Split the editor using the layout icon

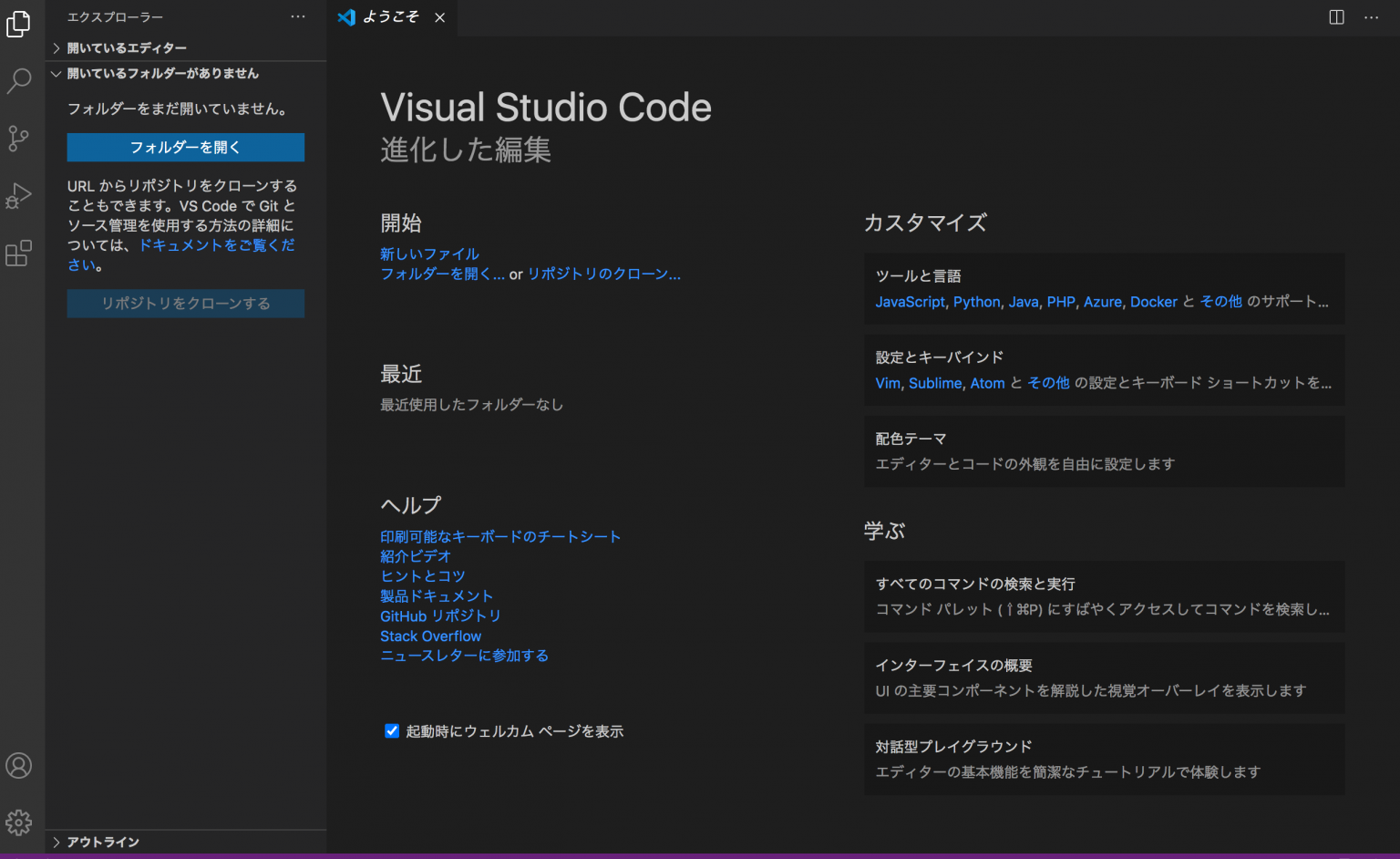pos(1336,16)
